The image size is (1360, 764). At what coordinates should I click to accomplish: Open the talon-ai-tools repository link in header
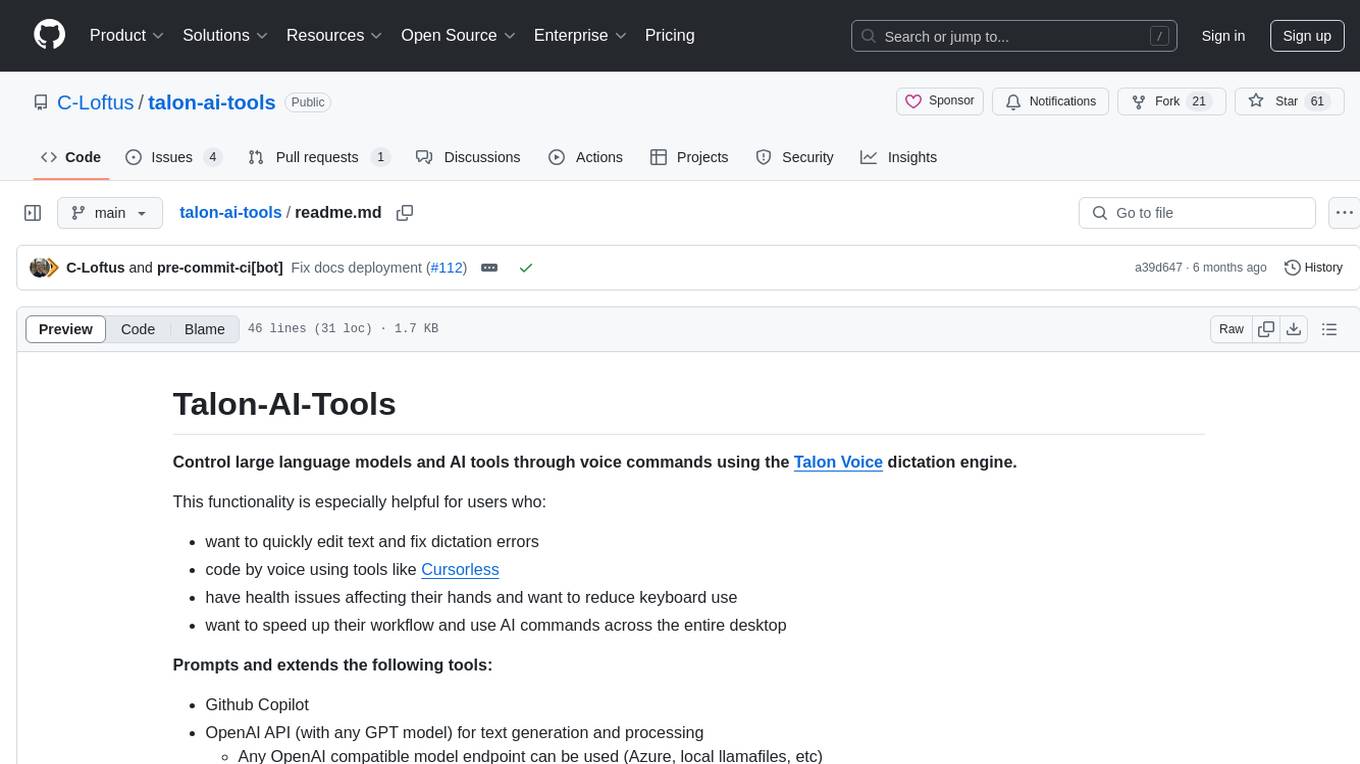212,102
